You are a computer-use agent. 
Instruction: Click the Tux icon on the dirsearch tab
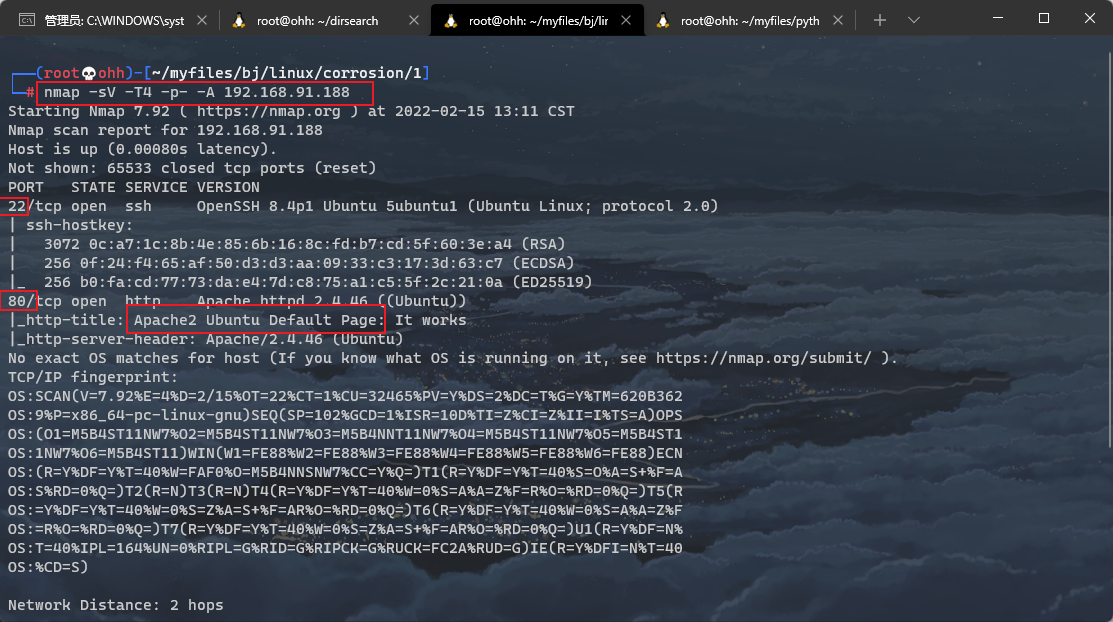(239, 20)
